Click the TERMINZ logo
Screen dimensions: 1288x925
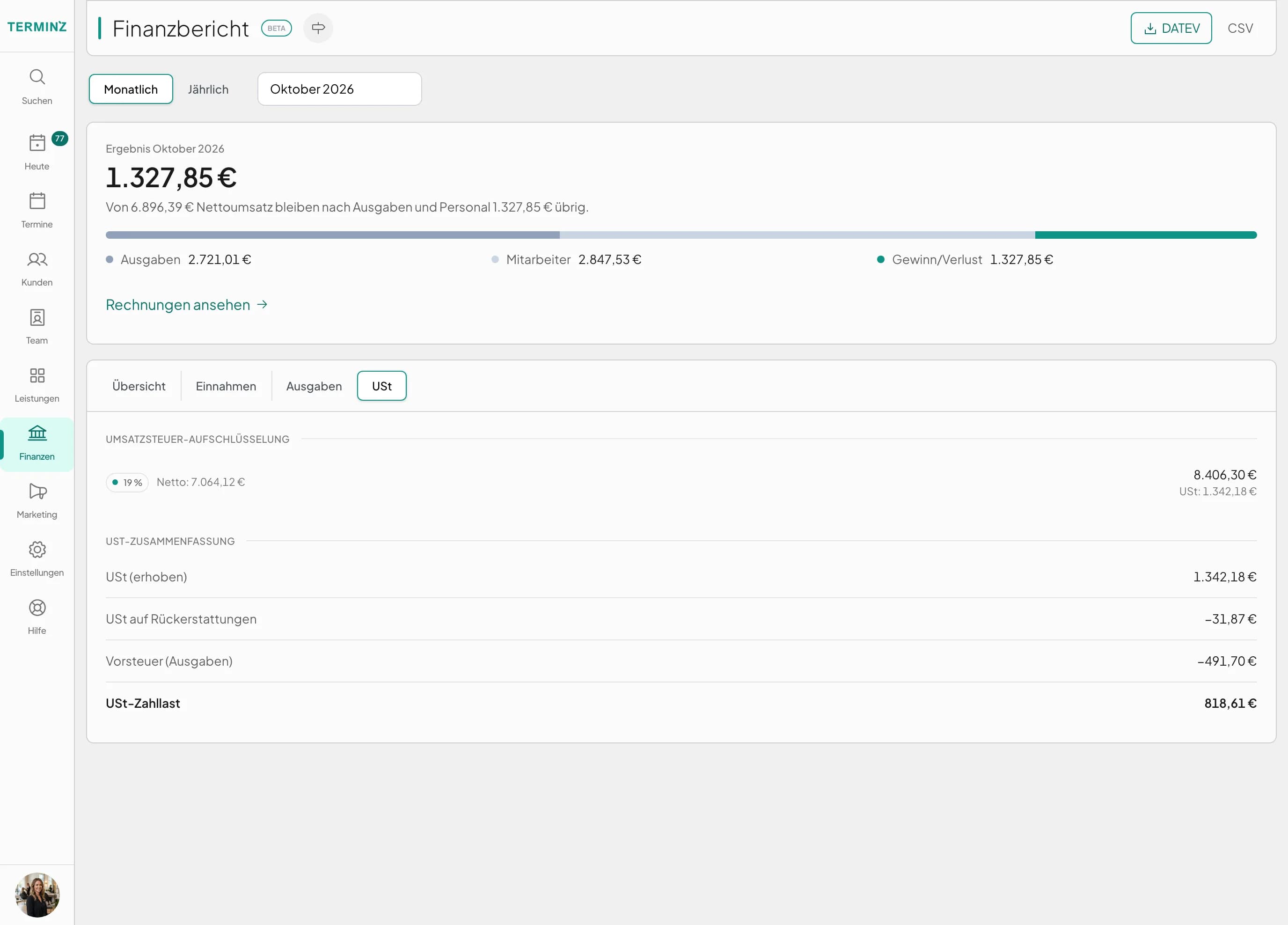(37, 26)
